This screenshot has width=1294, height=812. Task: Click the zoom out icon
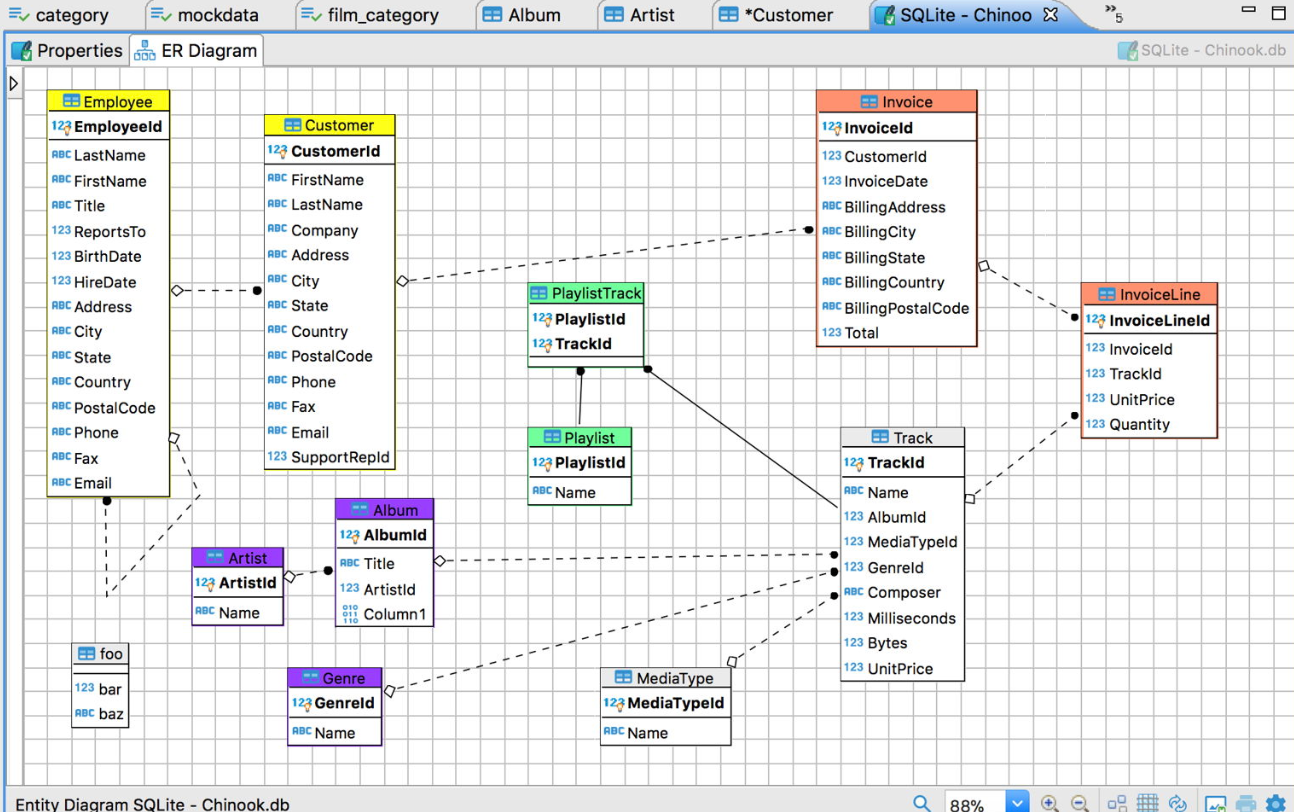click(1080, 803)
